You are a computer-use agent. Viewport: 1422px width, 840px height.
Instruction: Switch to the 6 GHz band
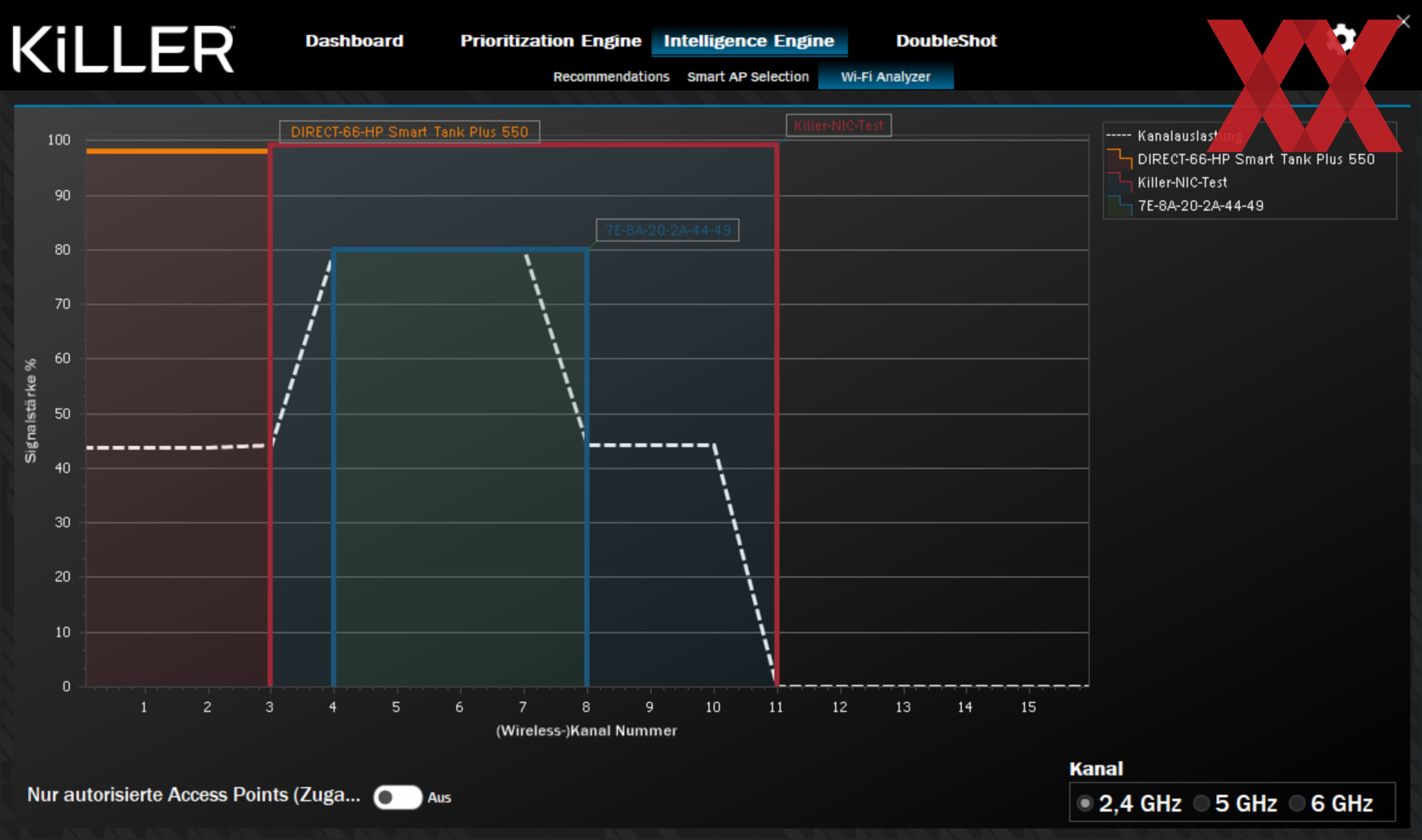click(1297, 803)
